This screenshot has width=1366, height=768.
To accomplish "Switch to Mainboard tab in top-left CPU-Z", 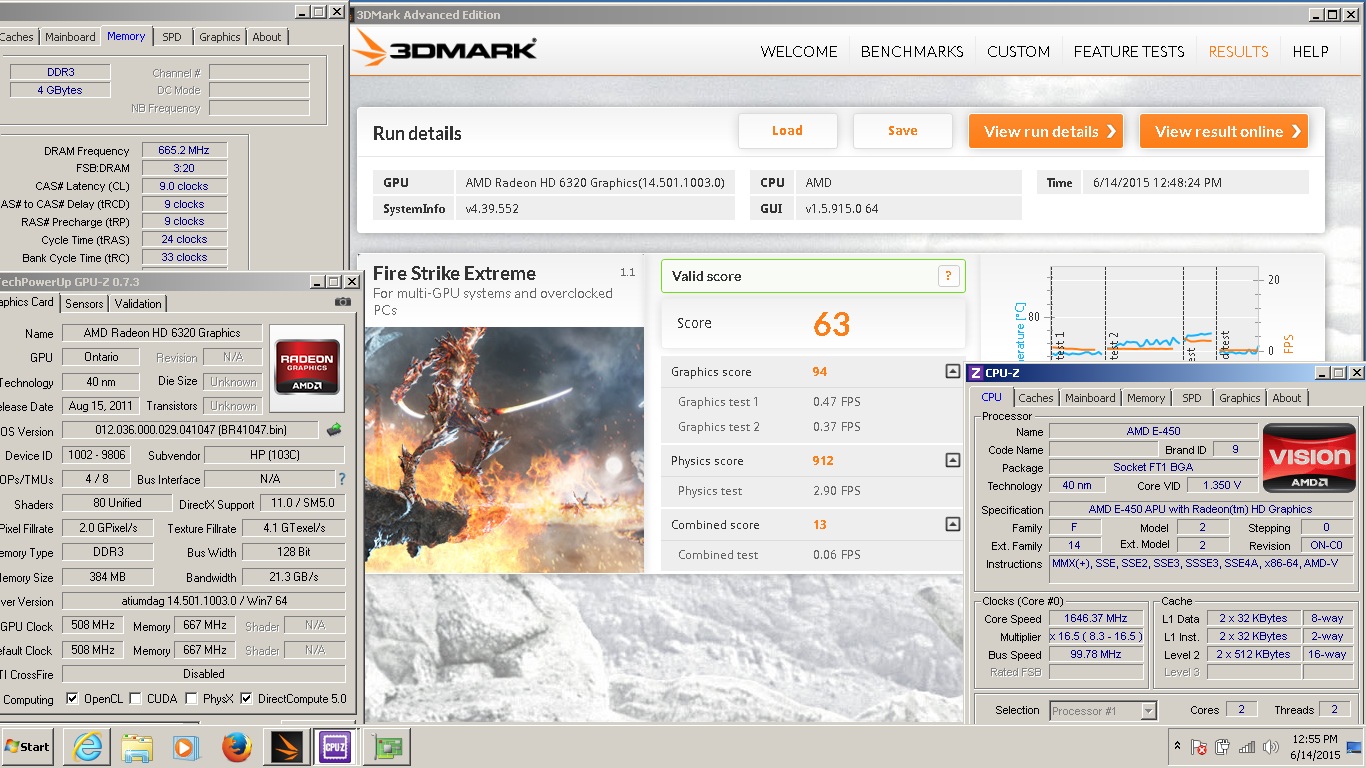I will click(x=70, y=37).
